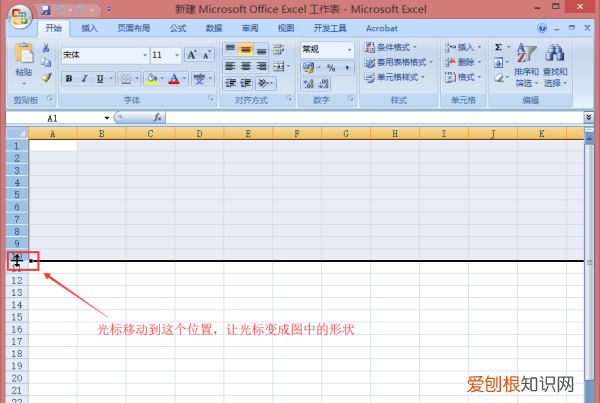
Task: Switch to 视图 ribbon tab
Action: click(x=286, y=28)
